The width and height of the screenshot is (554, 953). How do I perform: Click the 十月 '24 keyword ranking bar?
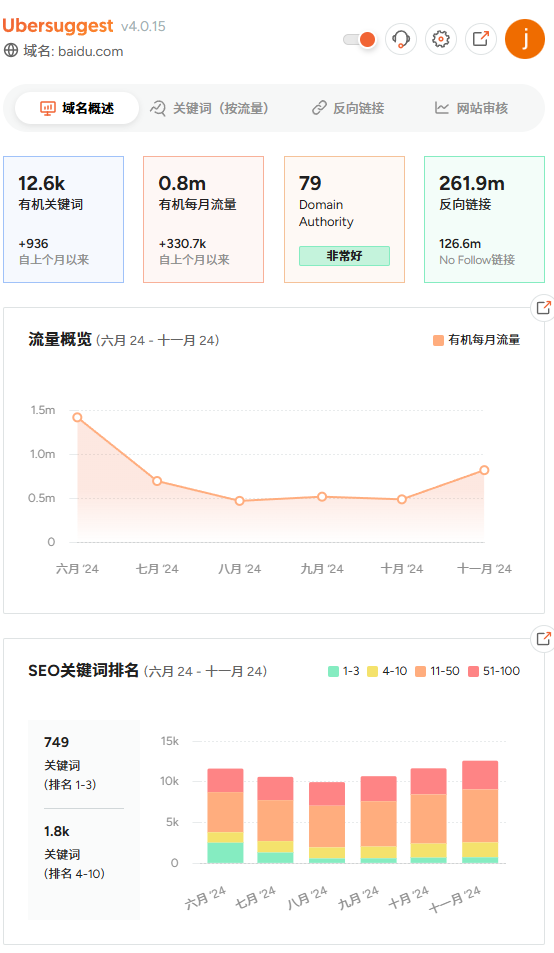pos(429,816)
